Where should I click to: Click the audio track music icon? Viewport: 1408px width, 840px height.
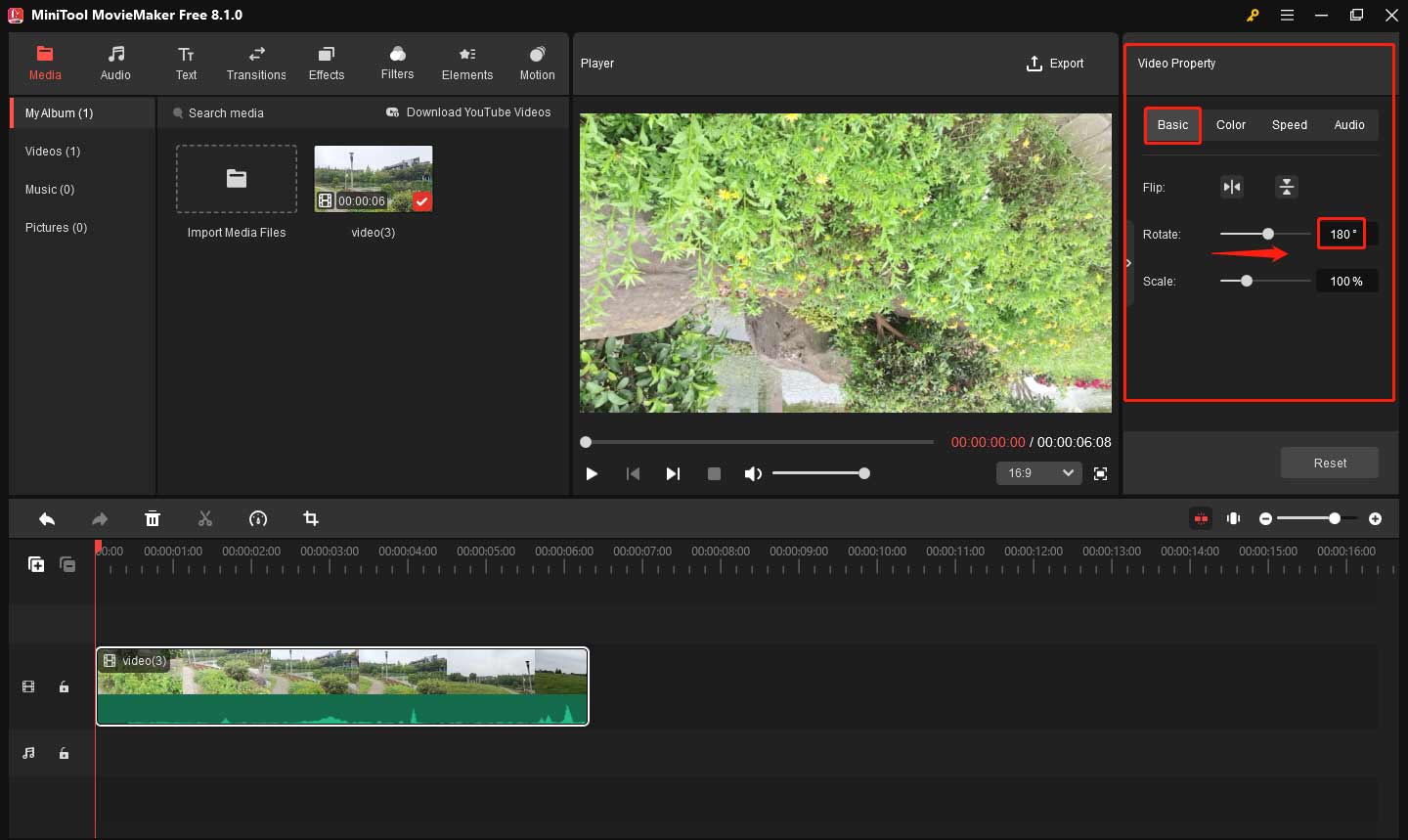click(28, 753)
